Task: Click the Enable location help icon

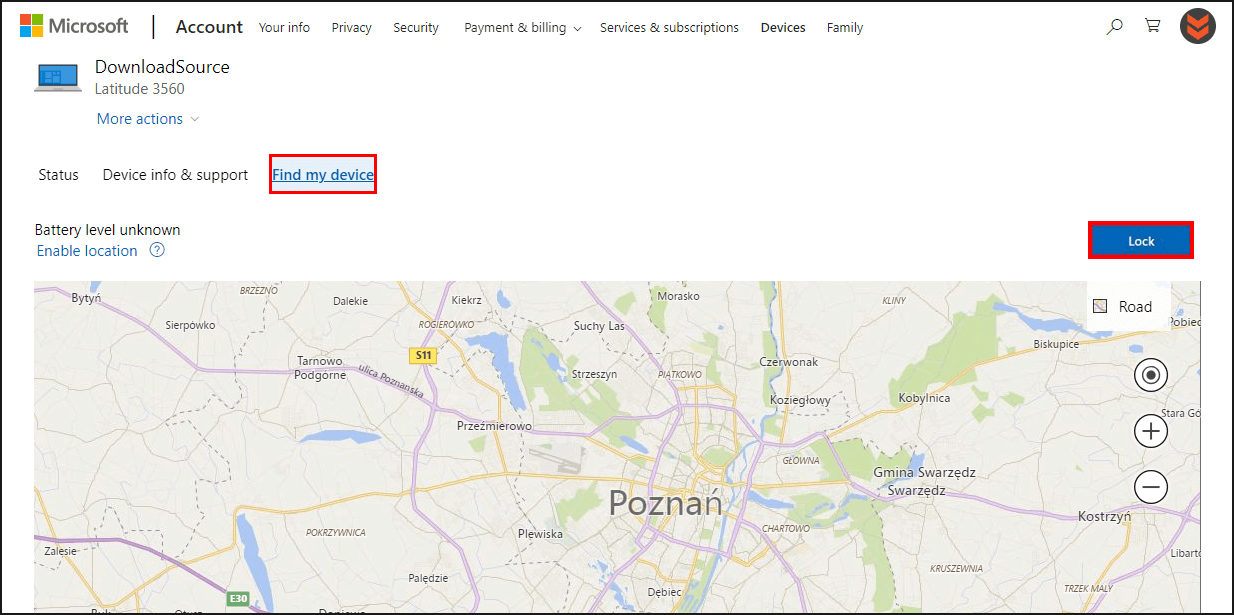Action: pos(157,250)
